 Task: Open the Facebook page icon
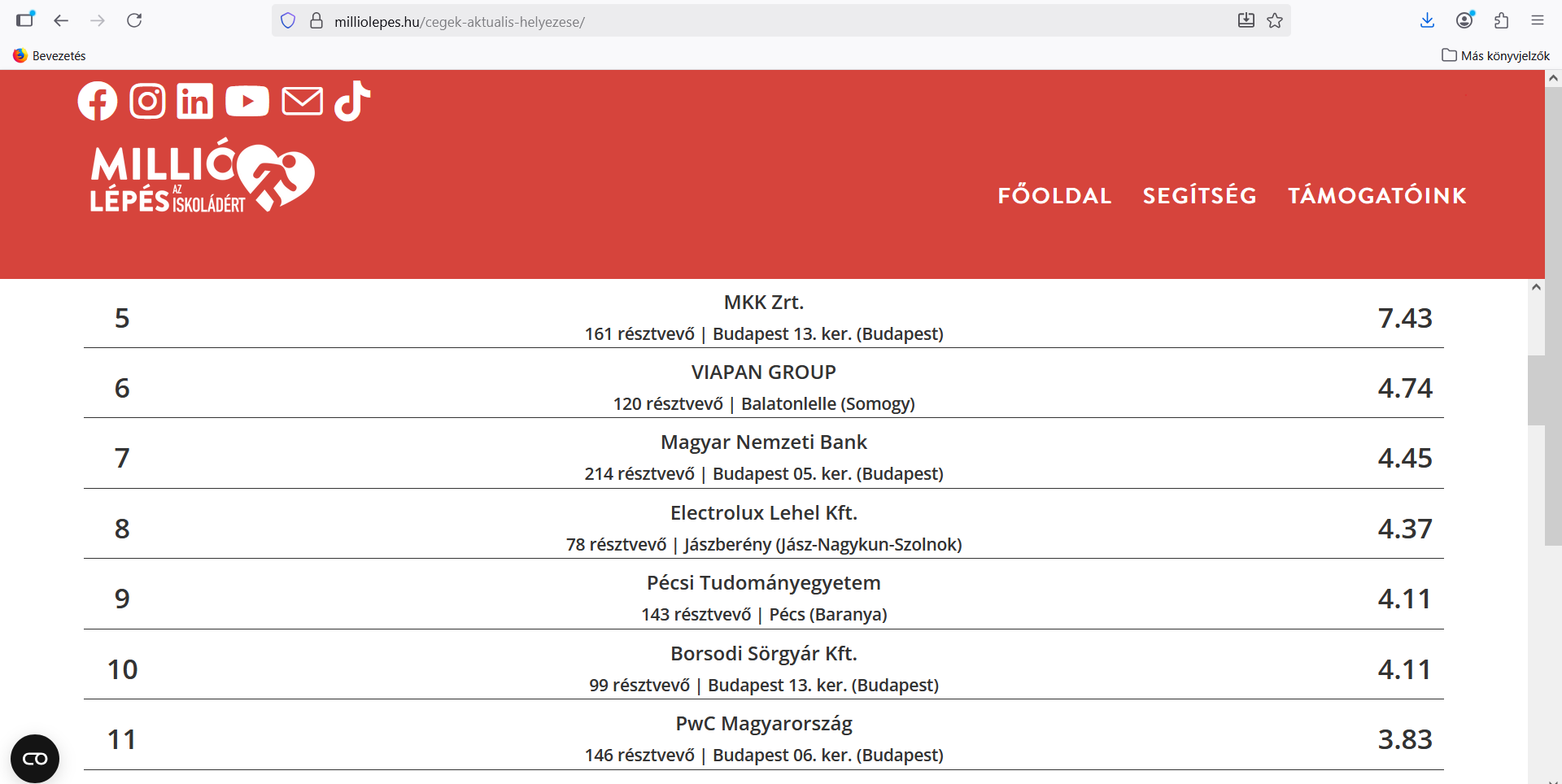tap(98, 102)
